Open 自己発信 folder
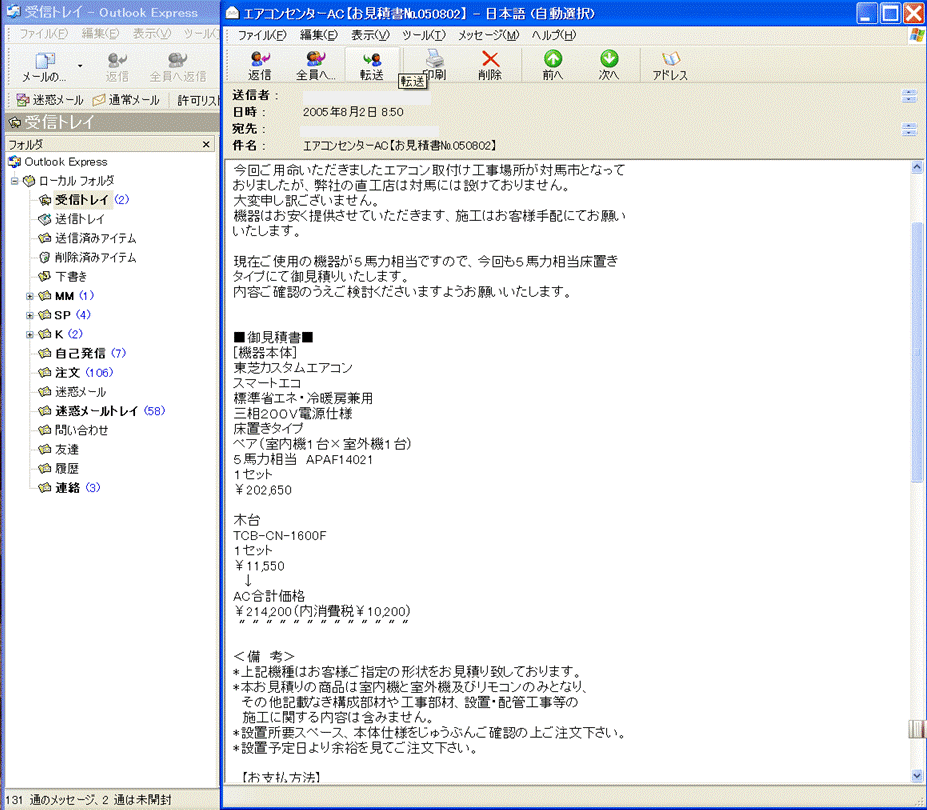This screenshot has height=810, width=927. click(x=82, y=354)
